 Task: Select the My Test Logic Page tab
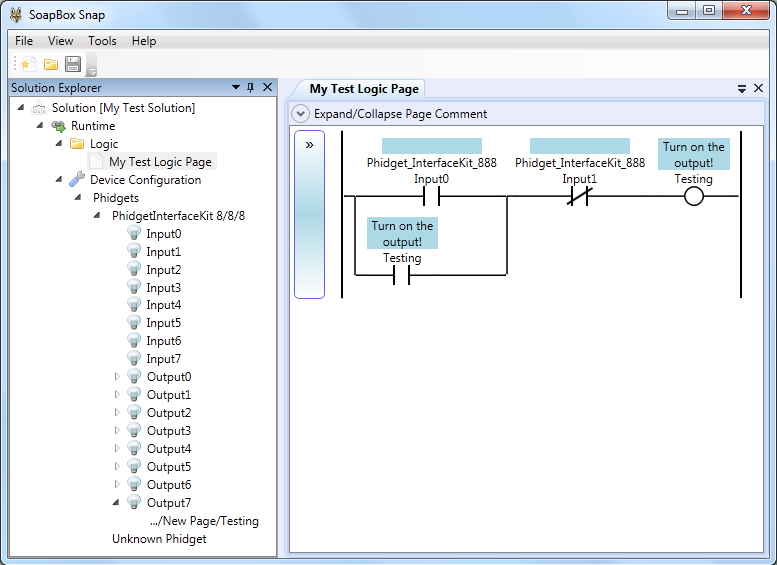click(x=364, y=89)
